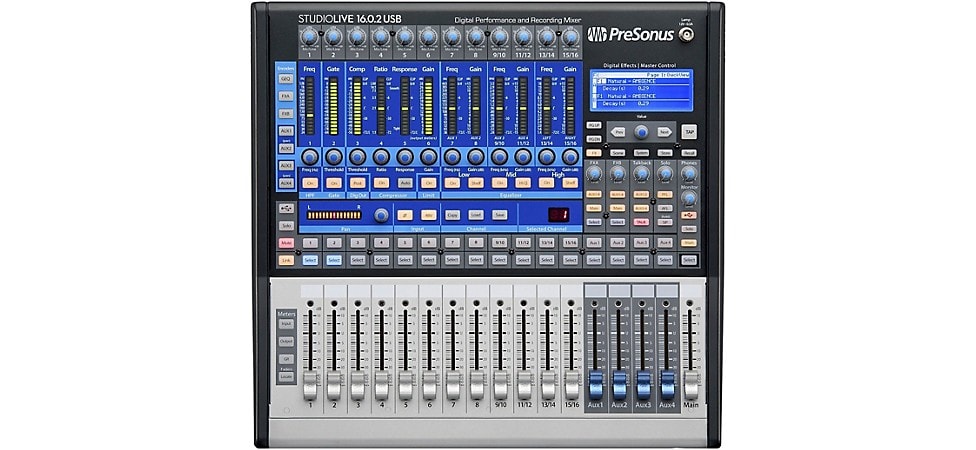976x450 pixels.
Task: Toggle the red Mute mode button
Action: (286, 243)
